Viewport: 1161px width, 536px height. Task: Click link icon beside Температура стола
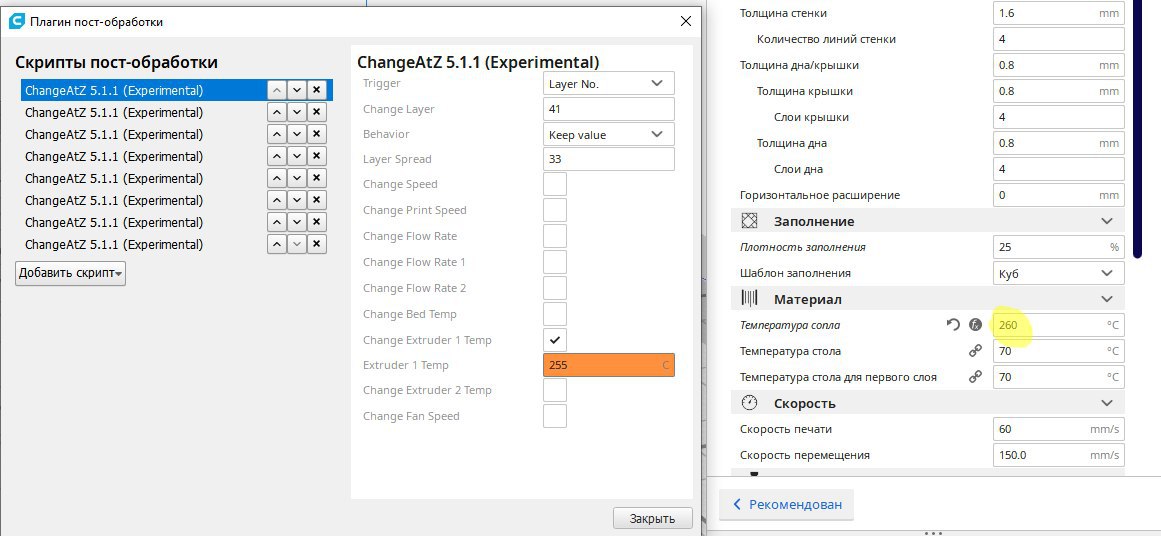pos(975,351)
